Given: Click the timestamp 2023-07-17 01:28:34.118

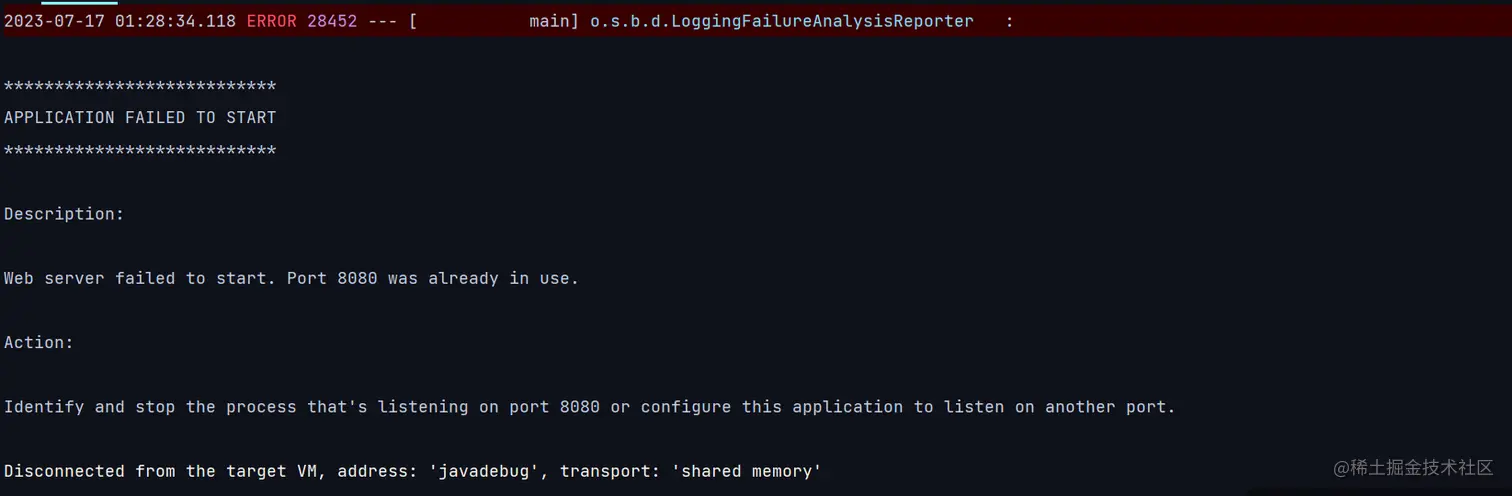Looking at the screenshot, I should click(x=120, y=21).
